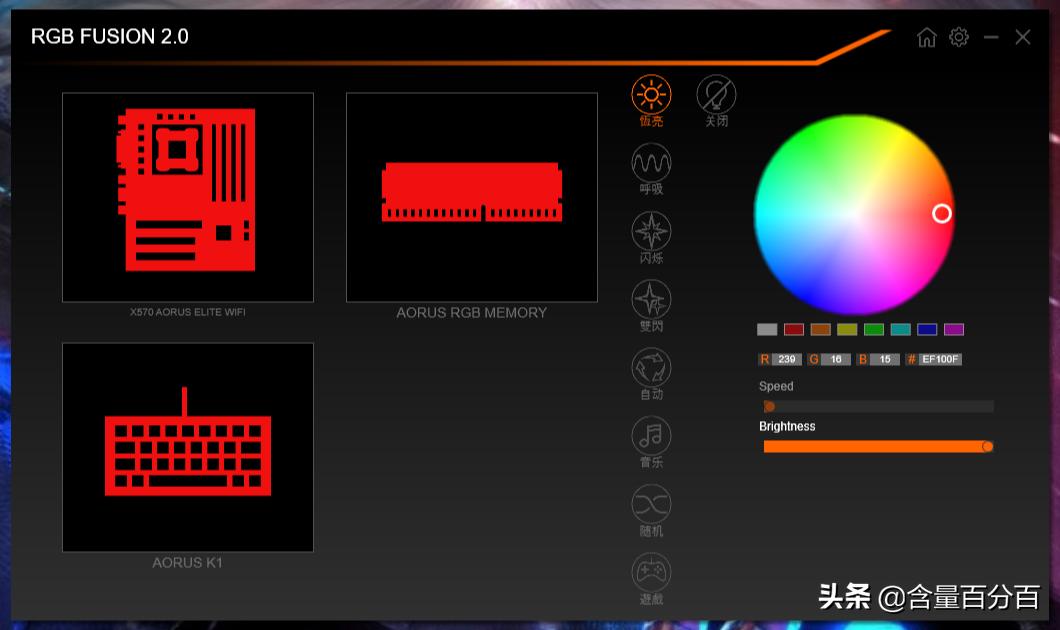Pick the cyan preset color swatch

pyautogui.click(x=900, y=329)
